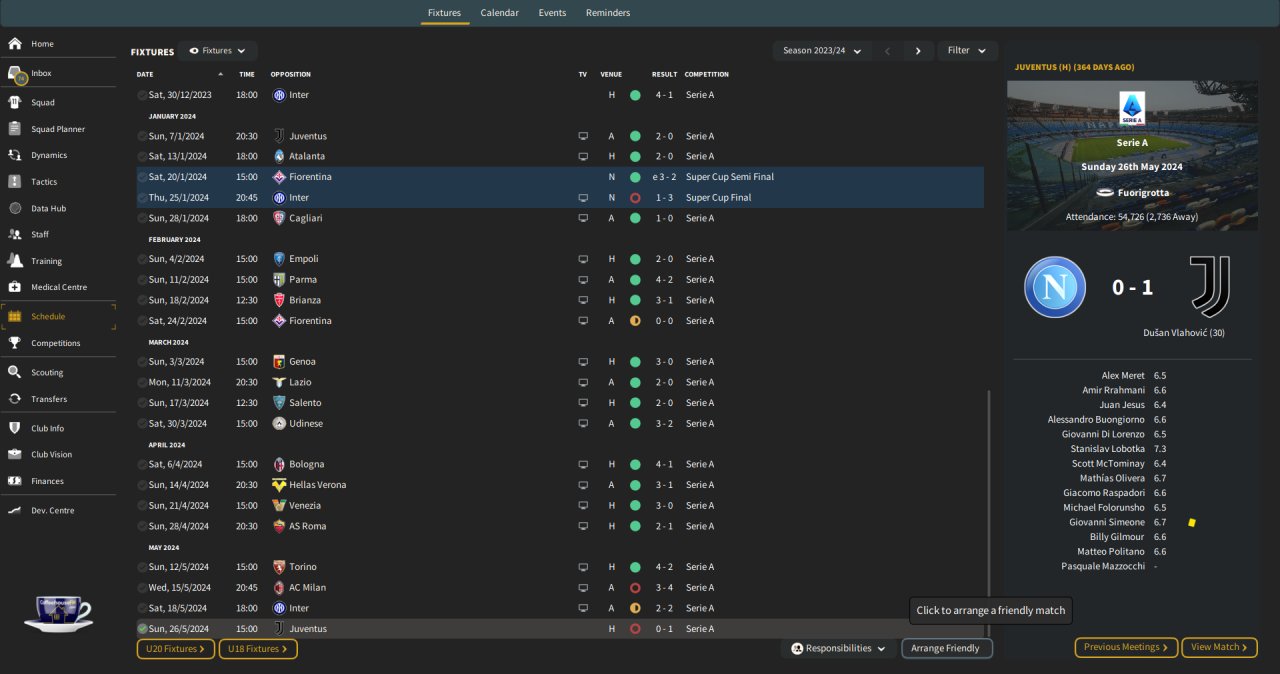The height and width of the screenshot is (674, 1280).
Task: Open Schedule in sidebar
Action: pyautogui.click(x=58, y=316)
